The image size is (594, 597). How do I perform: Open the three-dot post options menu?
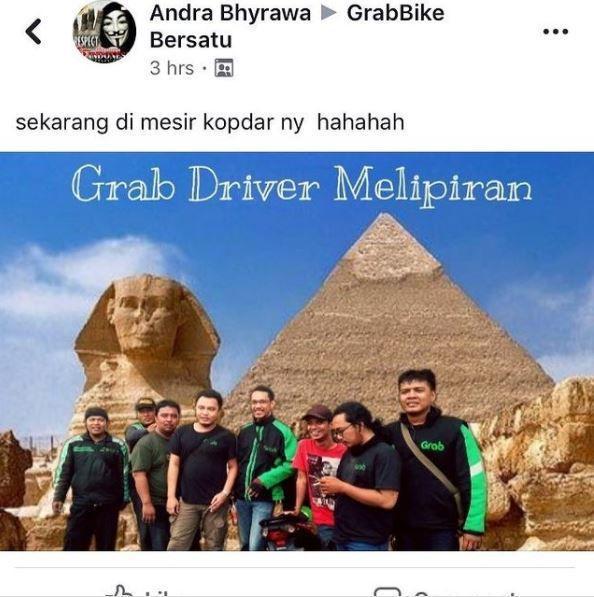556,31
